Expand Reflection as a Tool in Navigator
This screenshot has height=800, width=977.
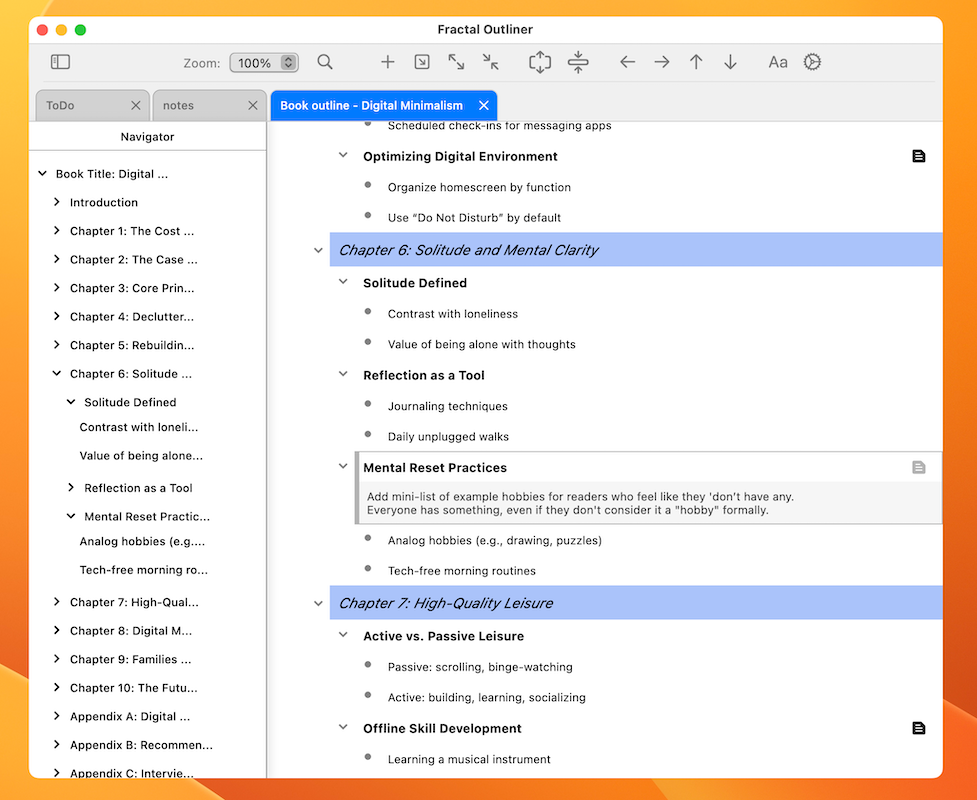click(x=71, y=488)
